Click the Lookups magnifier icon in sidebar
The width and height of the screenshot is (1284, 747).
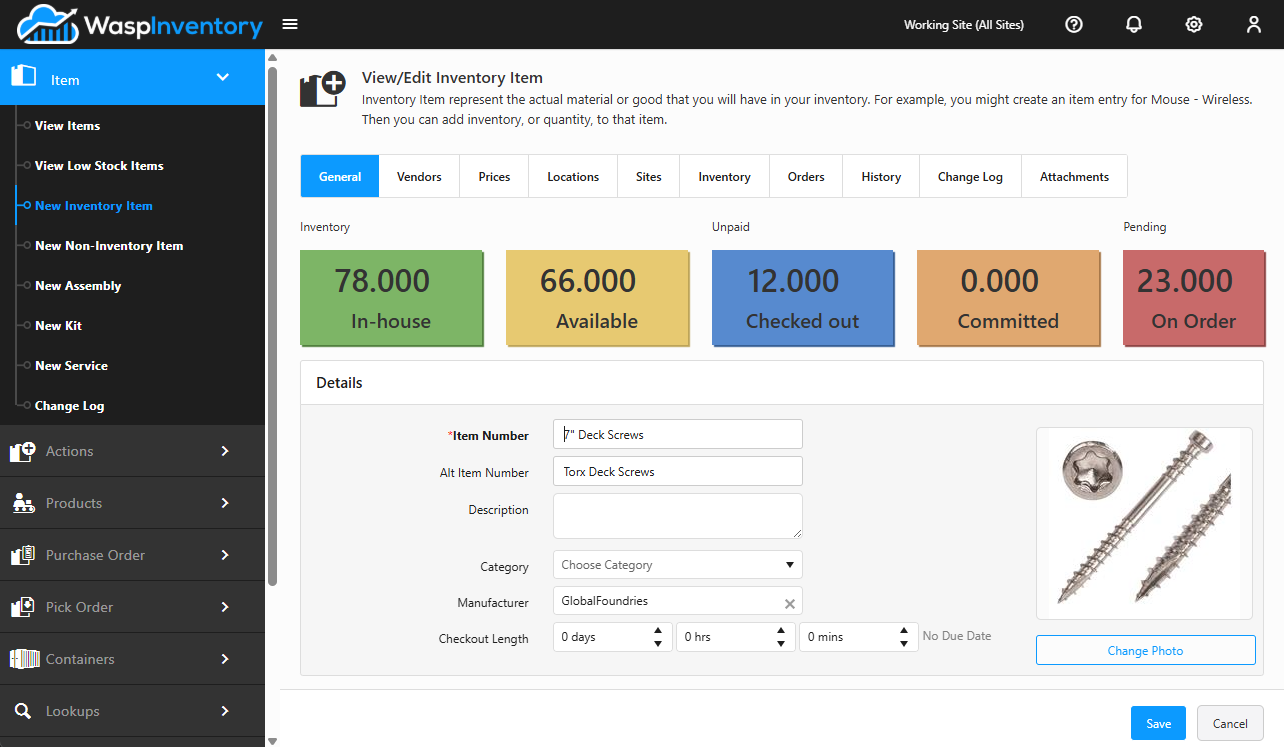[22, 711]
